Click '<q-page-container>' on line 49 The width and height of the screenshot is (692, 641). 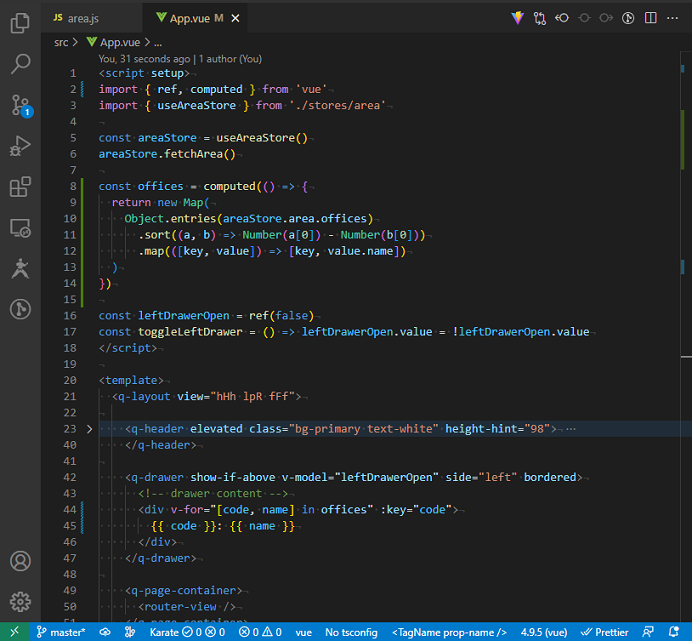pyautogui.click(x=184, y=591)
